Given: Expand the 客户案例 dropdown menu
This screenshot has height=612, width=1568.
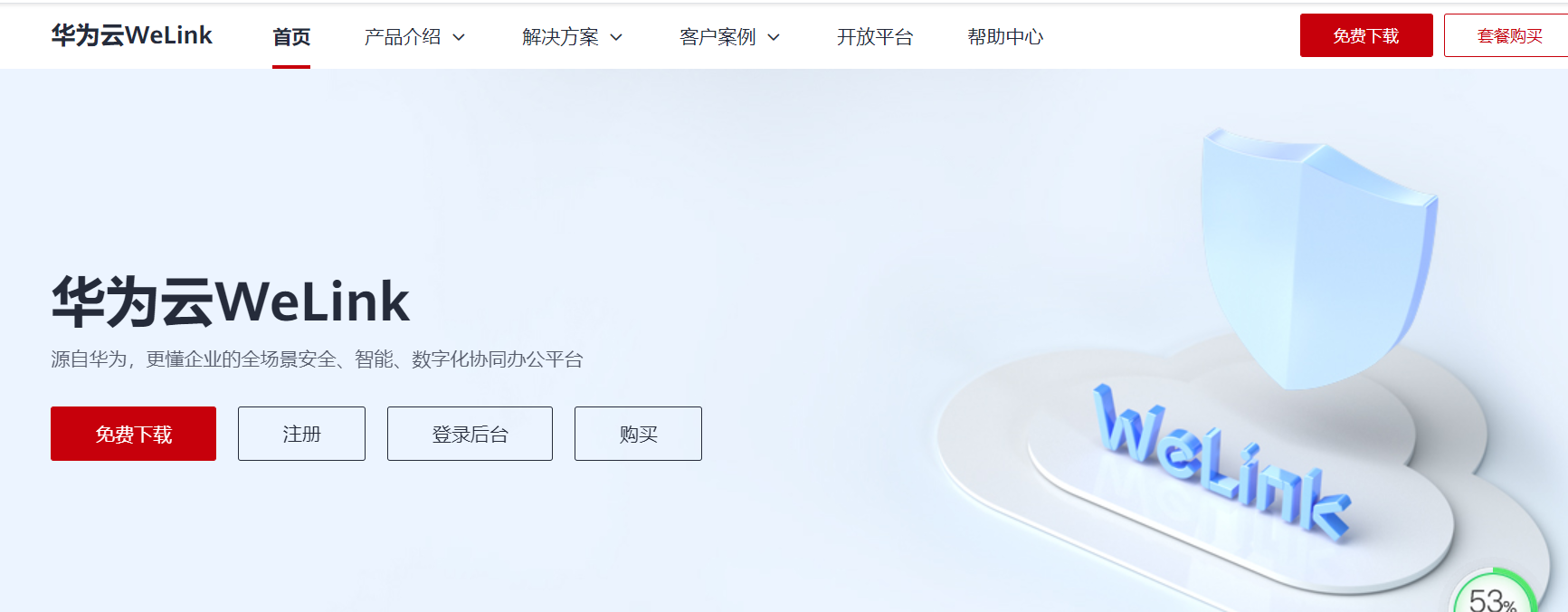Looking at the screenshot, I should [729, 37].
